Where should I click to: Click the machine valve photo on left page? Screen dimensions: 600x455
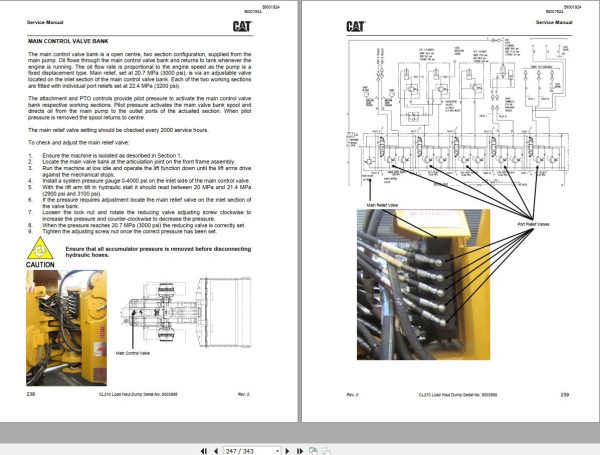coord(67,328)
